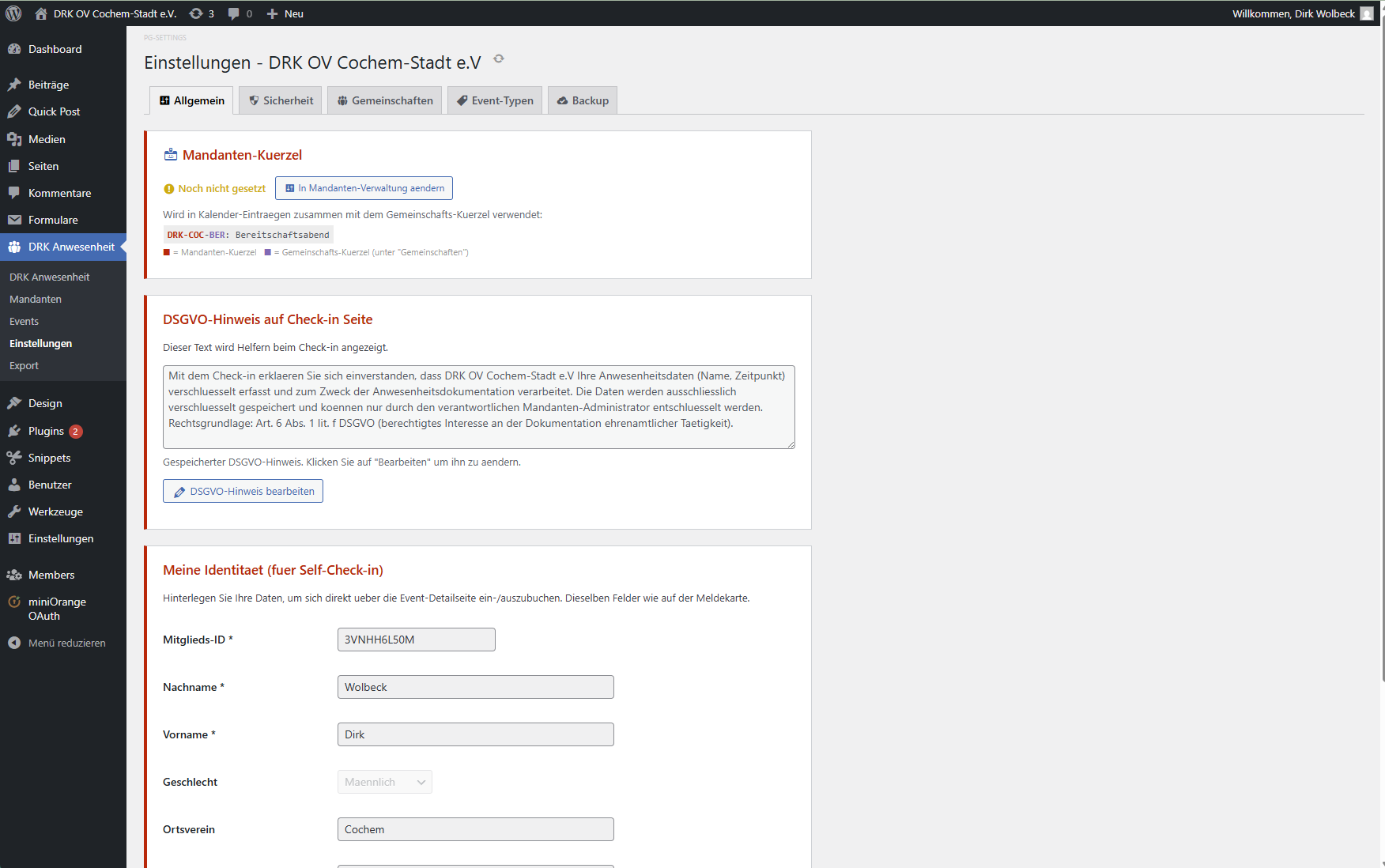
Task: Click In Mandanten-Verwaltung aendern button
Action: (364, 188)
